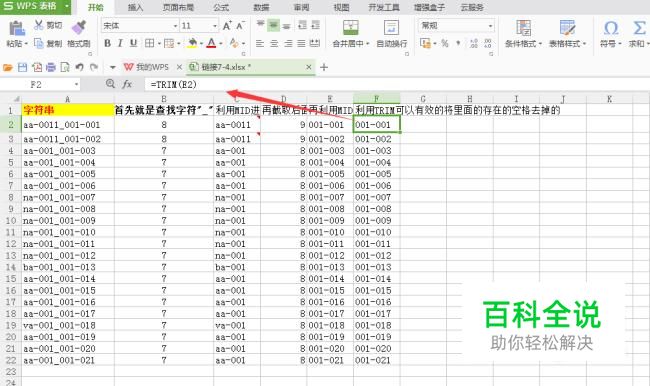Screen dimensions: 650x386
Task: Click the Cut (剪切) scissors icon
Action: (x=39, y=25)
